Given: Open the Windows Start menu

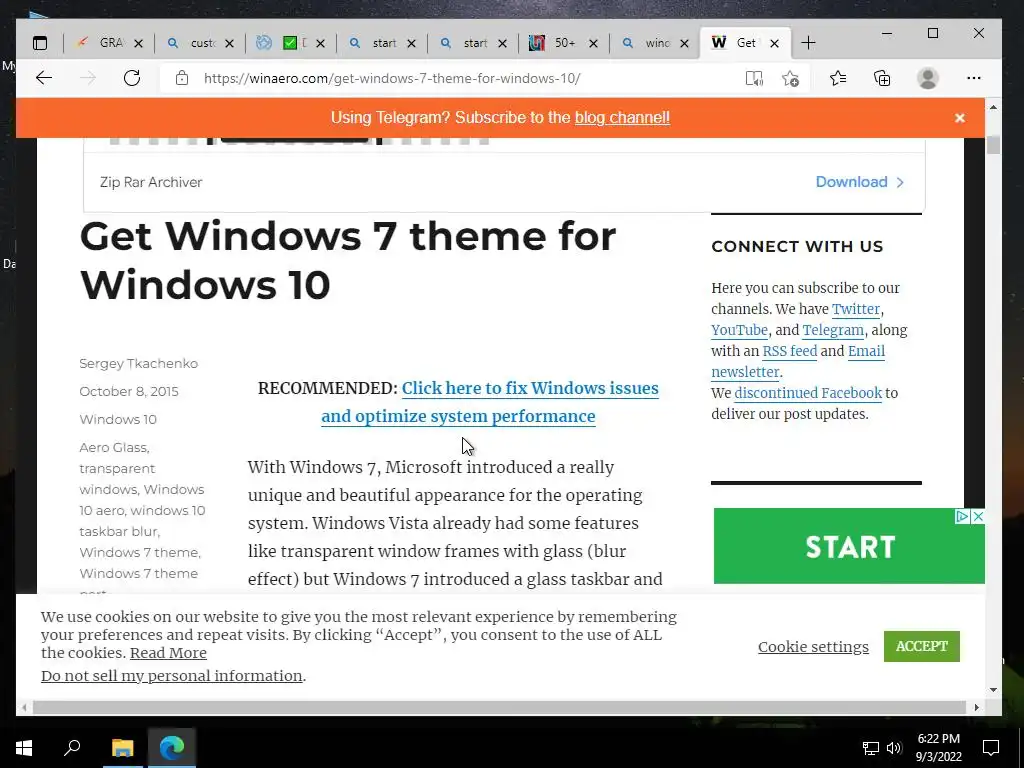Looking at the screenshot, I should point(24,748).
